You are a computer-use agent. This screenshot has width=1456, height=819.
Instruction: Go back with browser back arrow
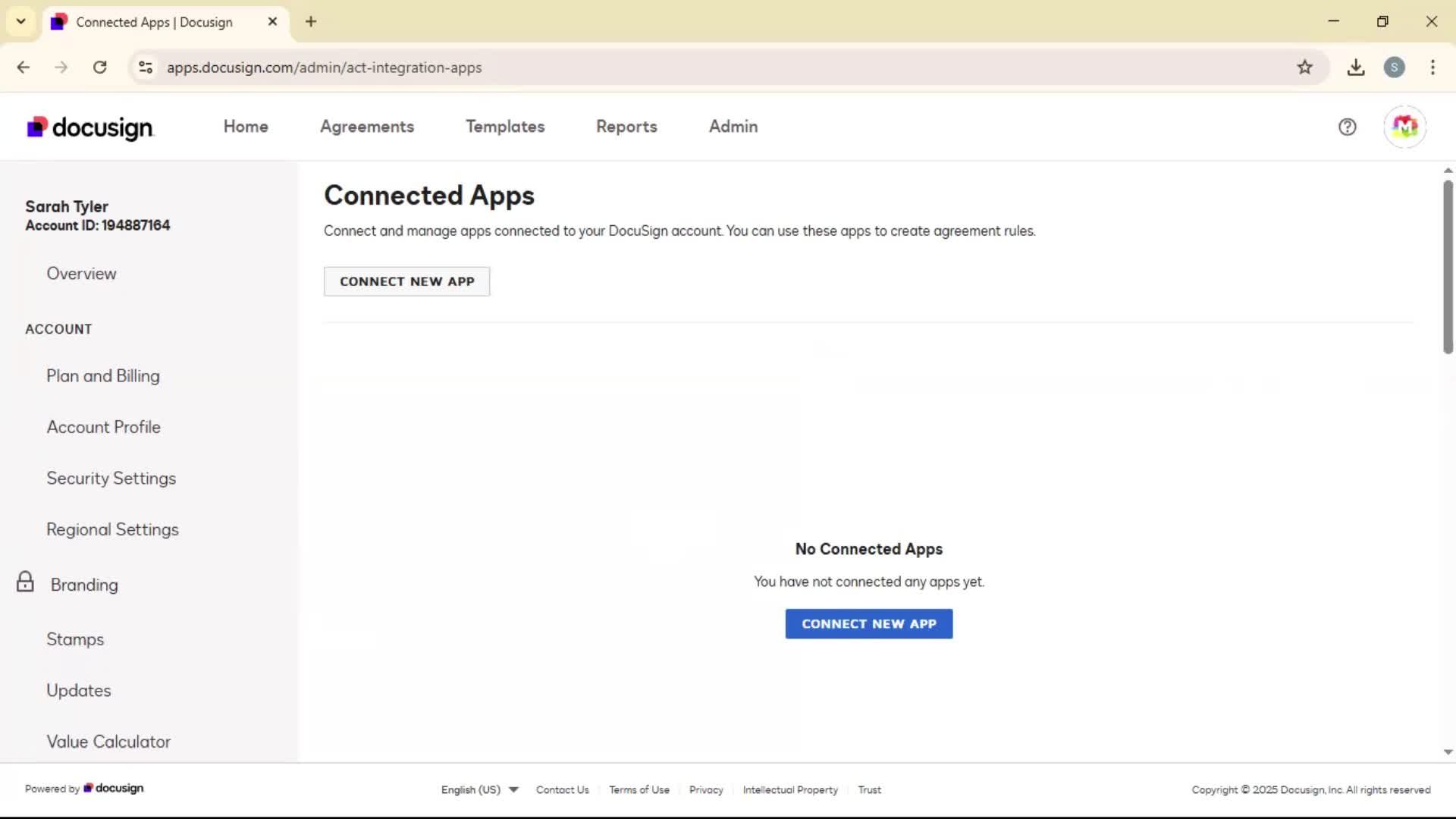click(24, 67)
